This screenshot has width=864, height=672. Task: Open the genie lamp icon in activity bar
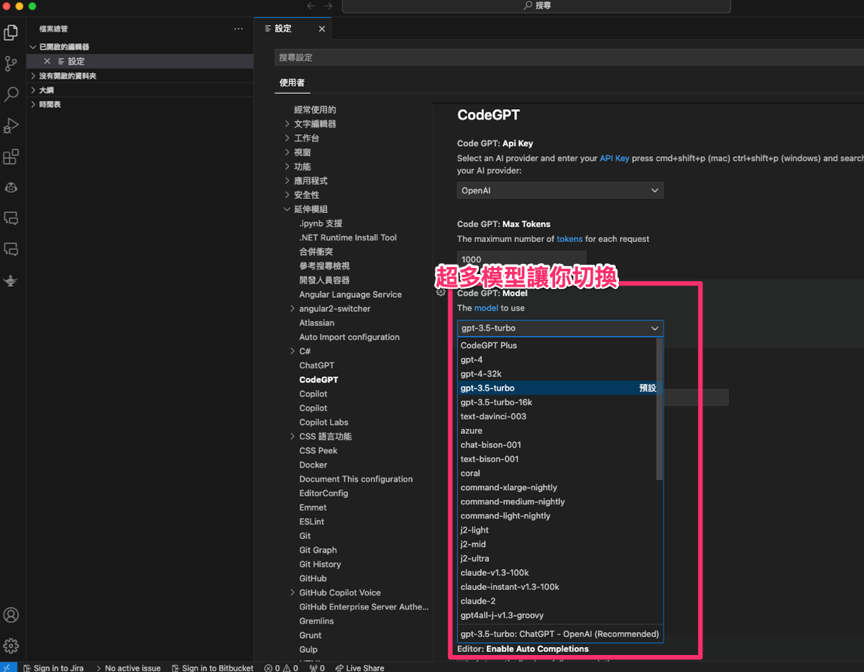(x=11, y=281)
